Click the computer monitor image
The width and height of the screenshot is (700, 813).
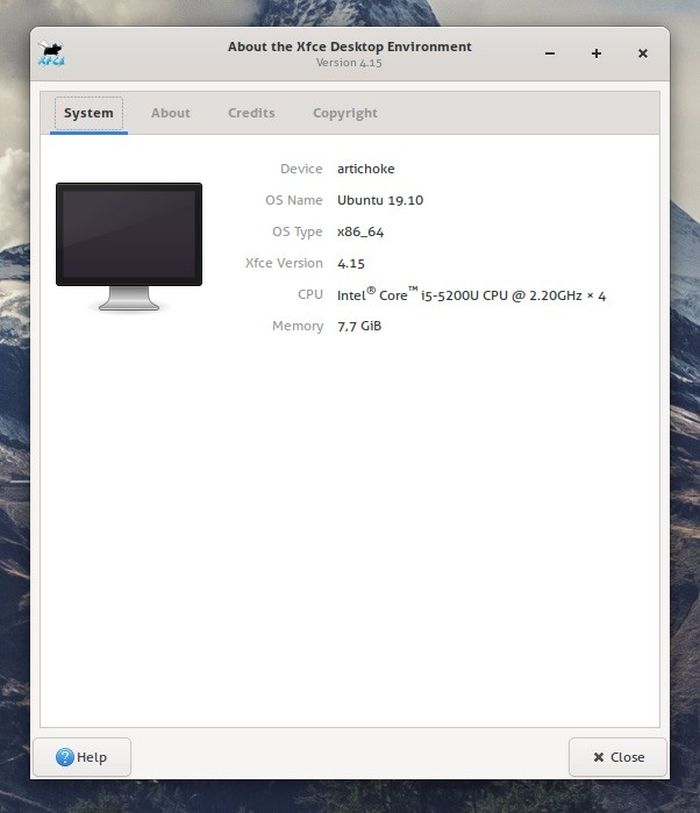pyautogui.click(x=128, y=245)
